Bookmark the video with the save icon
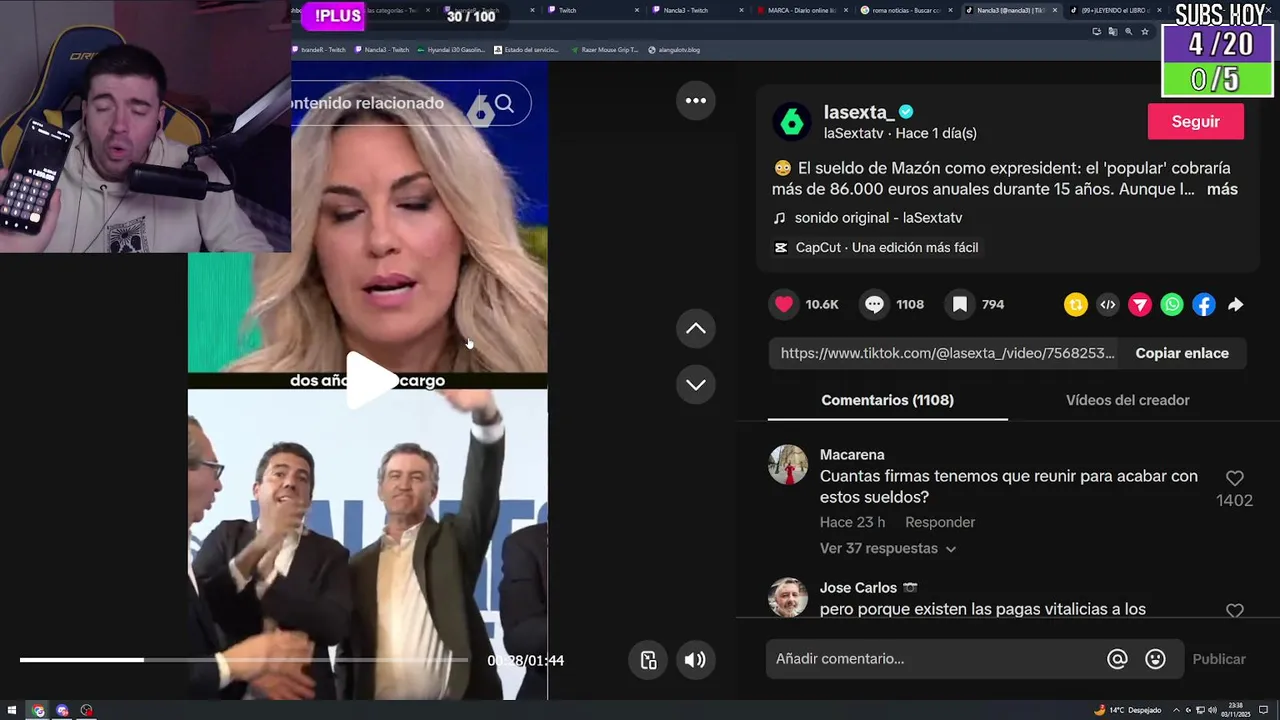Screen dimensions: 1280x720 (x=960, y=304)
